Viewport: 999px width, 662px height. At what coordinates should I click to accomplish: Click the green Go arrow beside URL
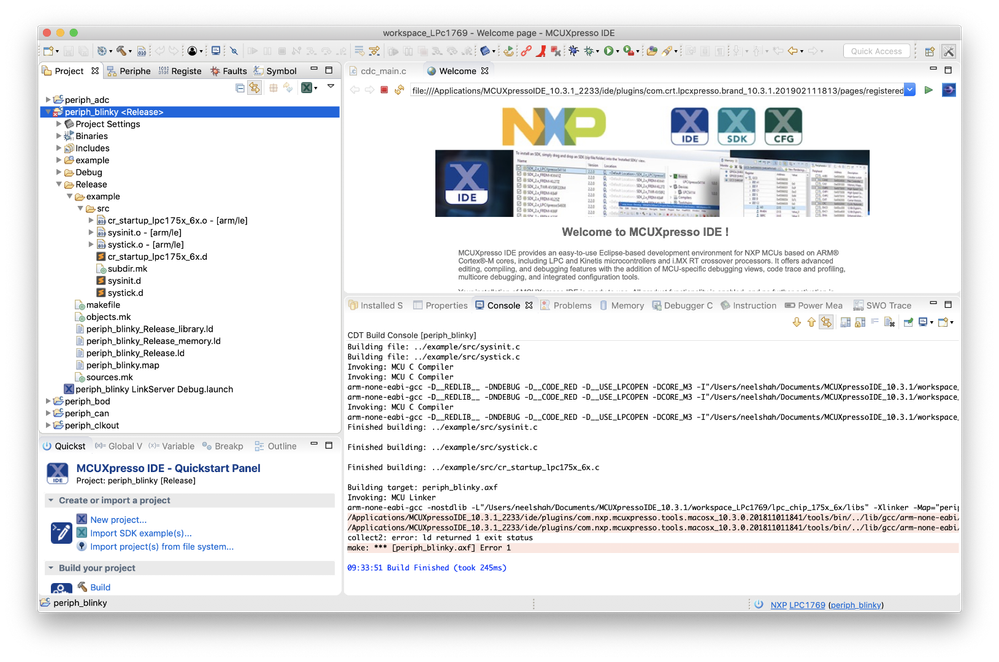929,90
